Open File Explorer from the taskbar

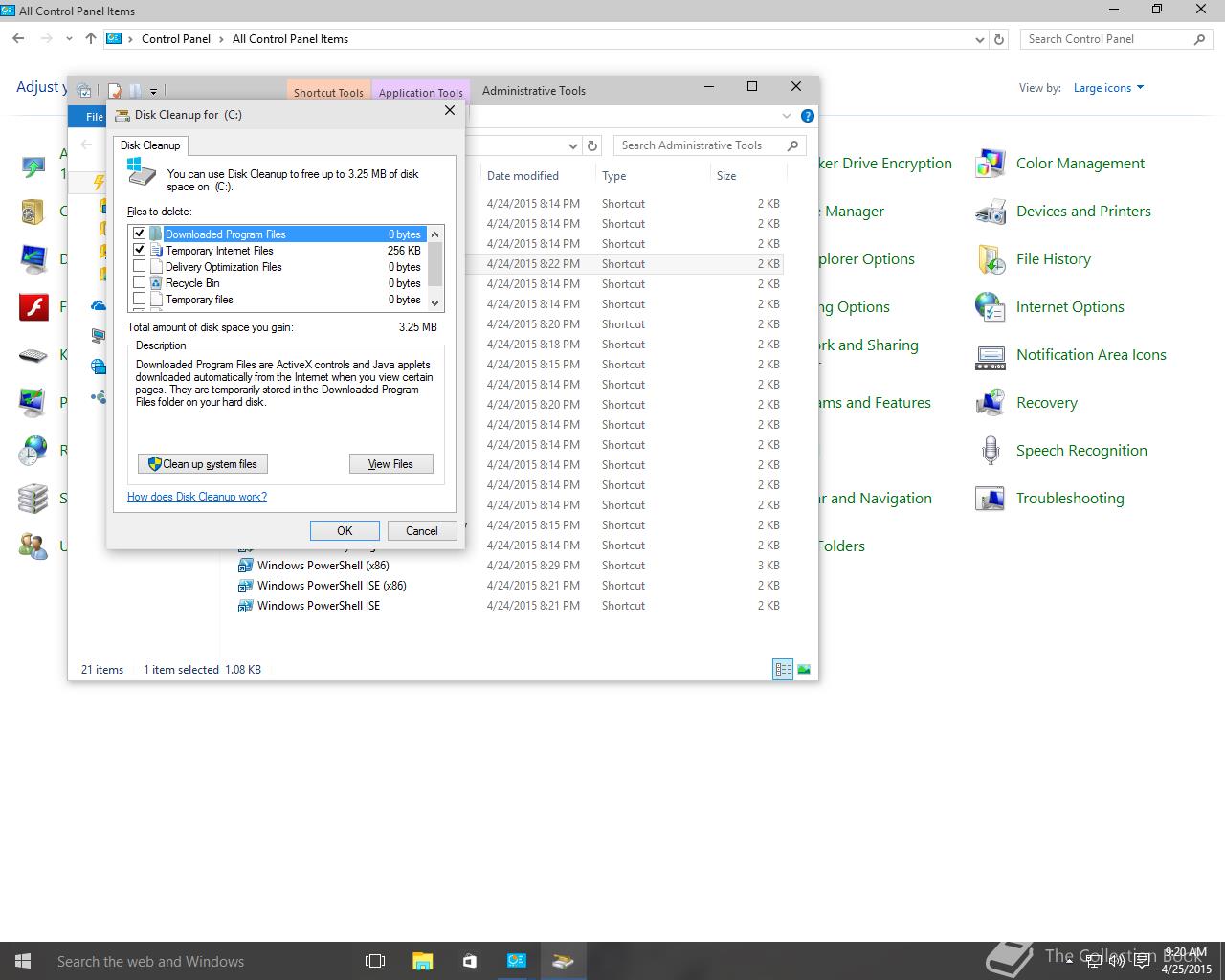tap(422, 961)
